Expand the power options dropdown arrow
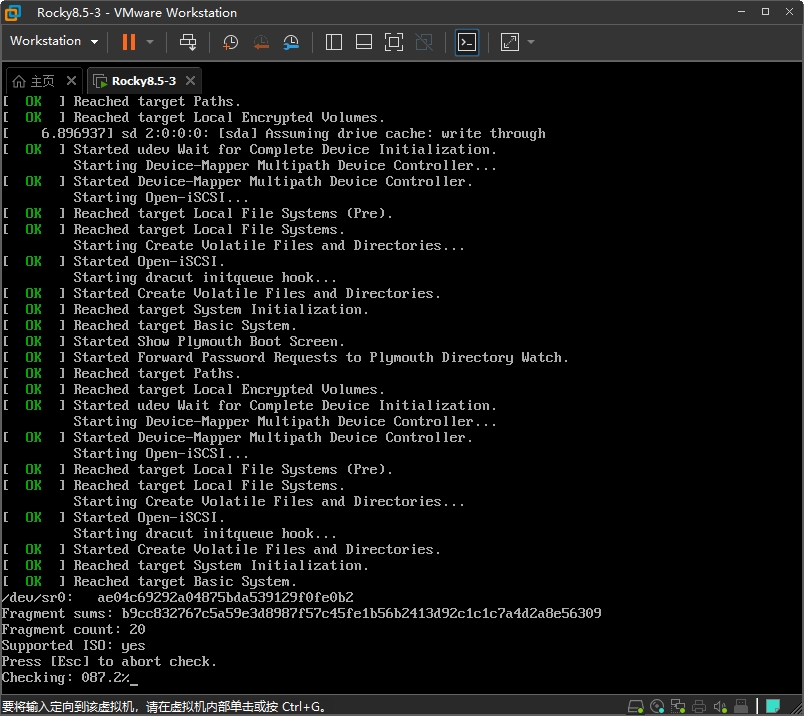 (x=150, y=42)
